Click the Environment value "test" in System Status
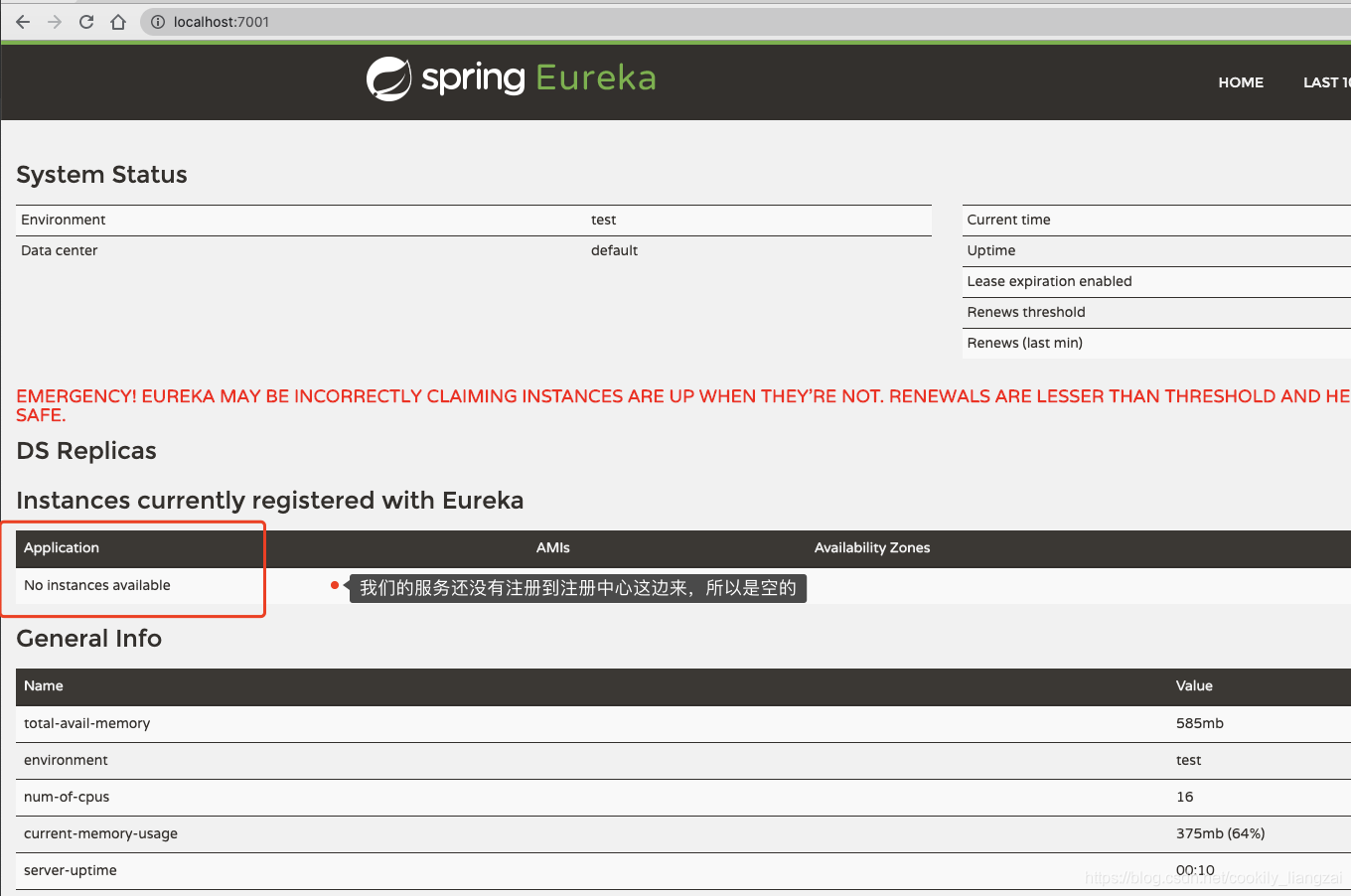1351x896 pixels. coord(603,220)
